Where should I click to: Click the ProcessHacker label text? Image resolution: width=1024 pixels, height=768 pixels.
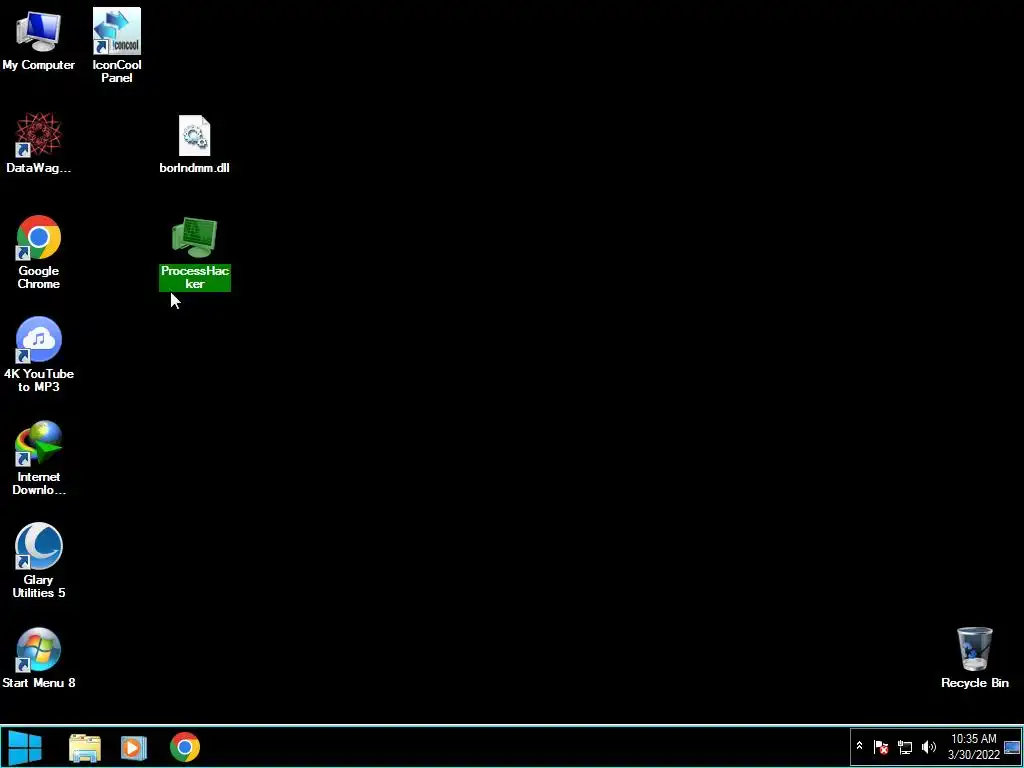click(x=195, y=278)
